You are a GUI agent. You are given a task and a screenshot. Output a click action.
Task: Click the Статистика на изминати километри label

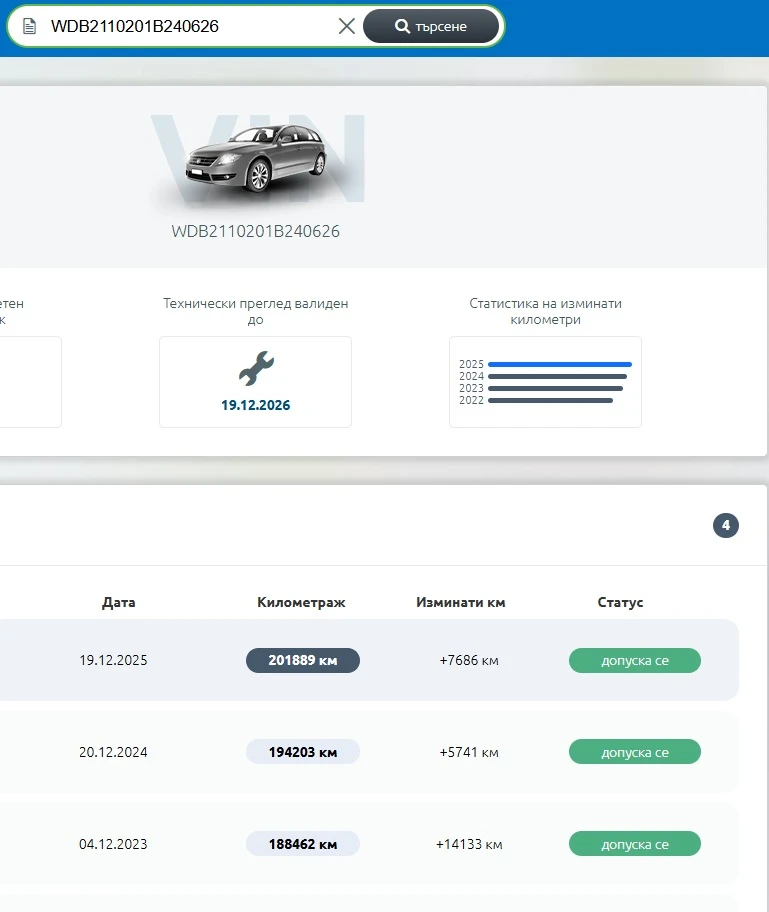(x=545, y=311)
